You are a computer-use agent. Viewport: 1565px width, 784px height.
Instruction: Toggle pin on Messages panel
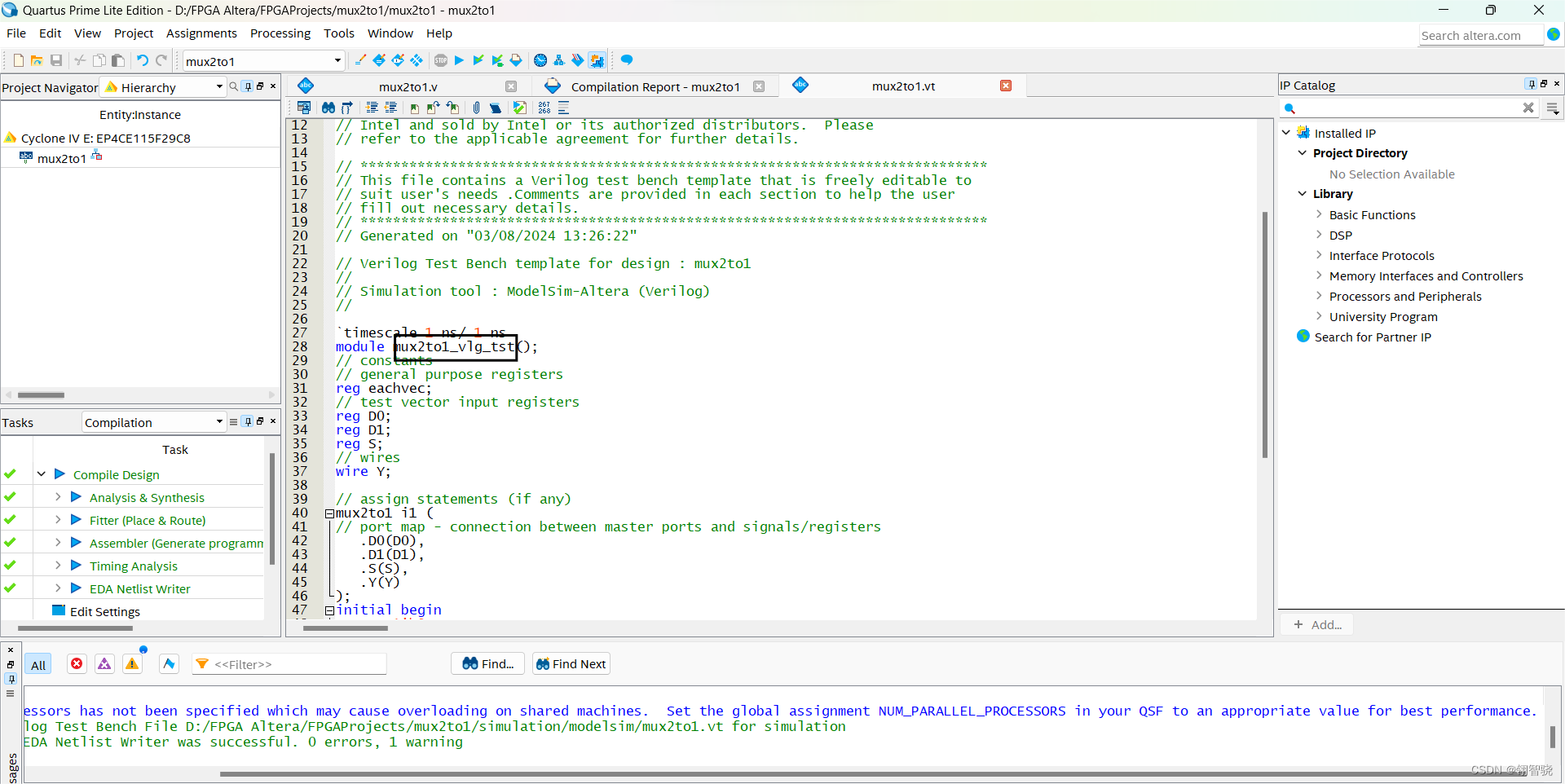point(11,678)
